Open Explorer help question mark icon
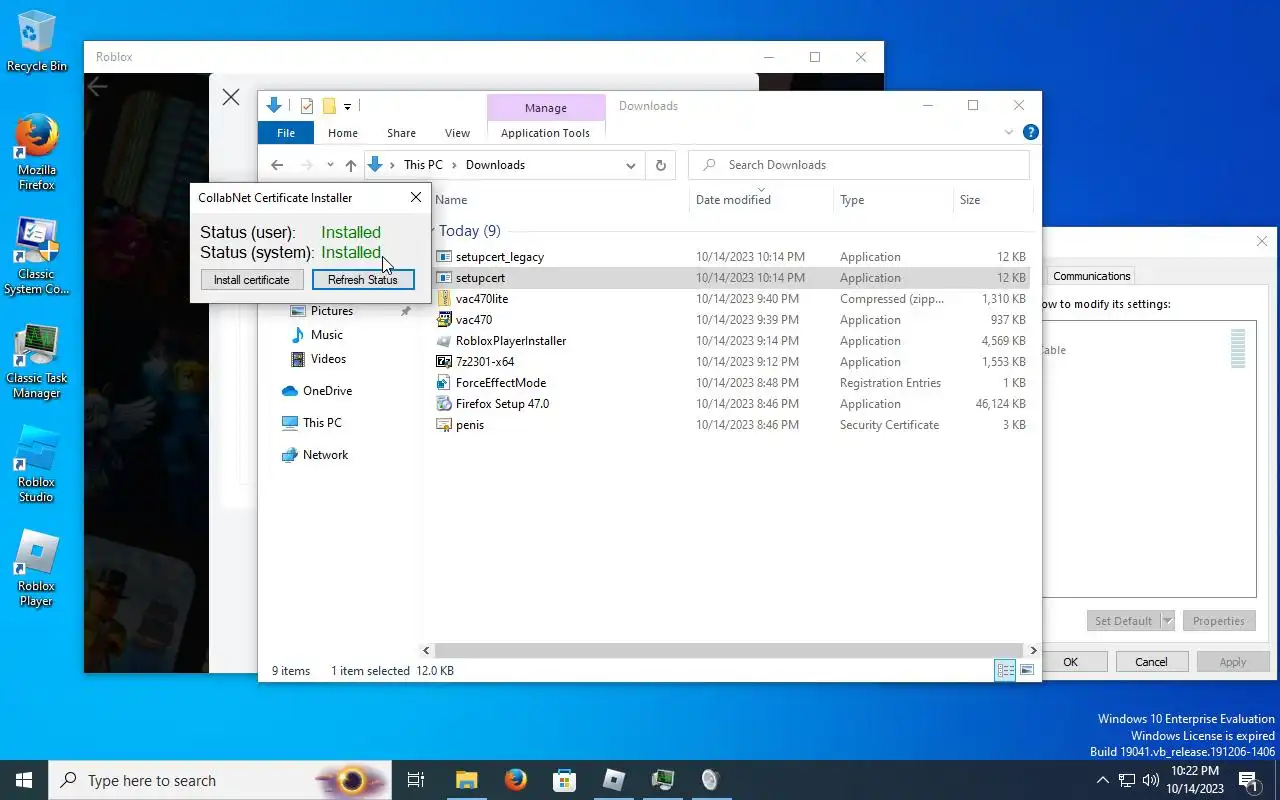 pos(1031,132)
